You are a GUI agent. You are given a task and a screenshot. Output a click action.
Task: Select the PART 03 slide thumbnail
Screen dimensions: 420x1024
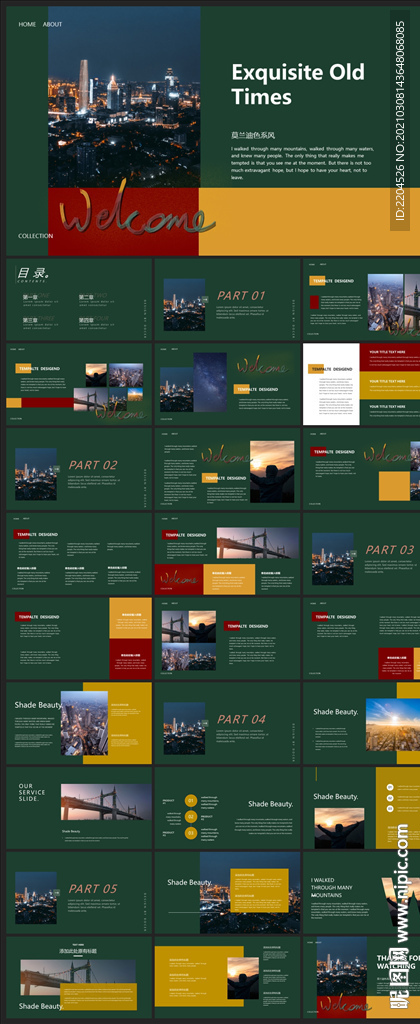[361, 553]
